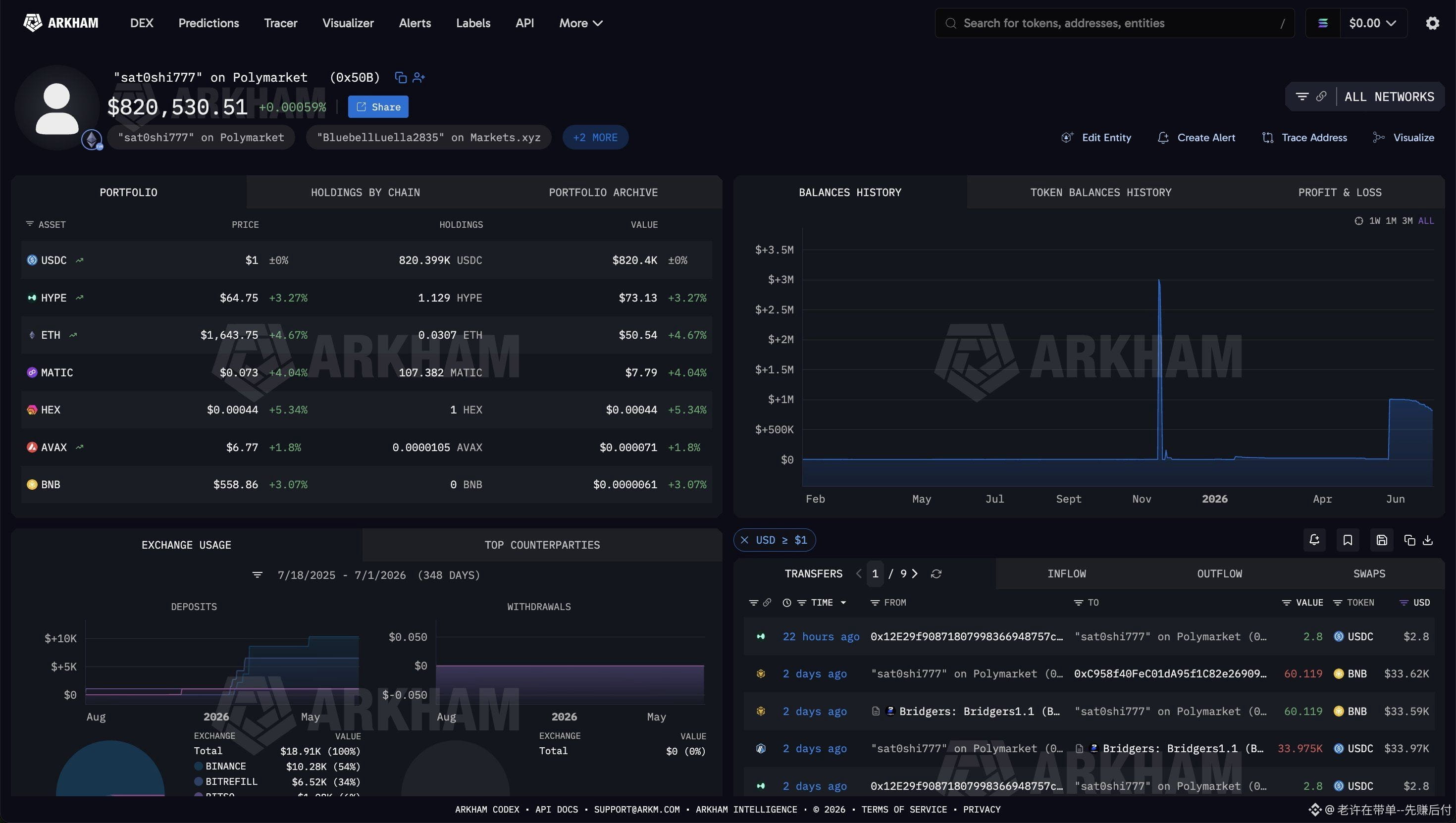1456x823 pixels.
Task: Open the $0.00 wallet balance dropdown
Action: click(x=1373, y=23)
